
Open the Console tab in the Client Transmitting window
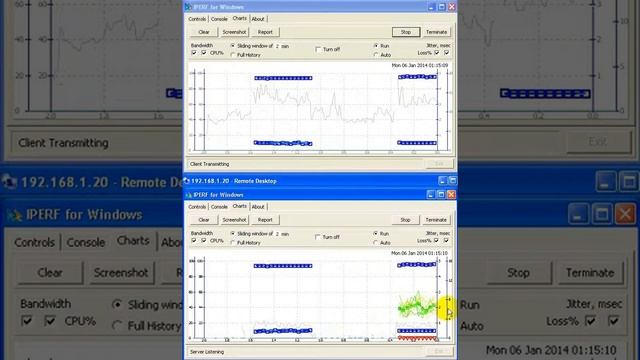pyautogui.click(x=219, y=19)
